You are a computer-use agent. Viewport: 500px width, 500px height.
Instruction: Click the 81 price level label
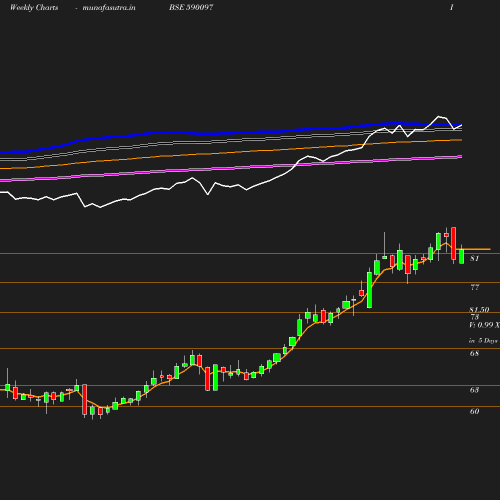tap(475, 258)
